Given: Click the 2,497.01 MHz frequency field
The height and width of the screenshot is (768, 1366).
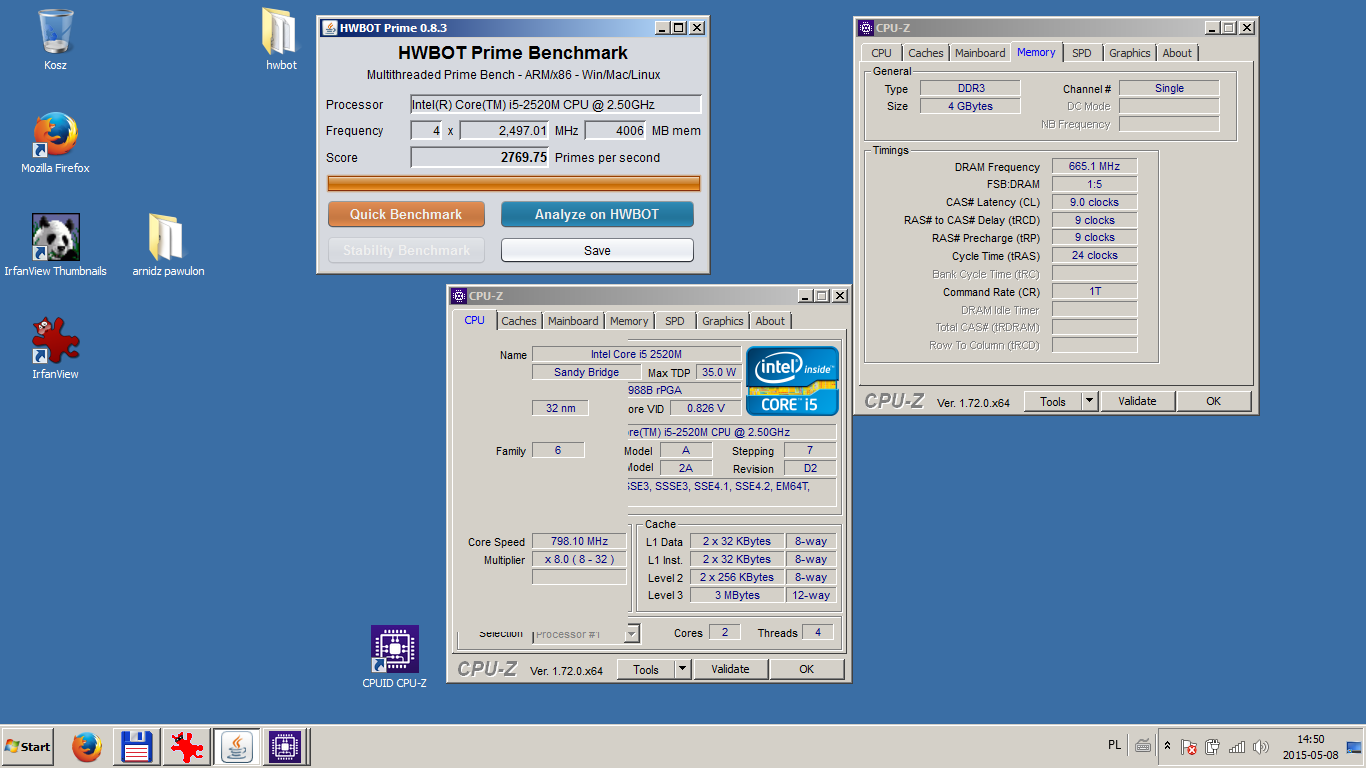Looking at the screenshot, I should tap(505, 131).
